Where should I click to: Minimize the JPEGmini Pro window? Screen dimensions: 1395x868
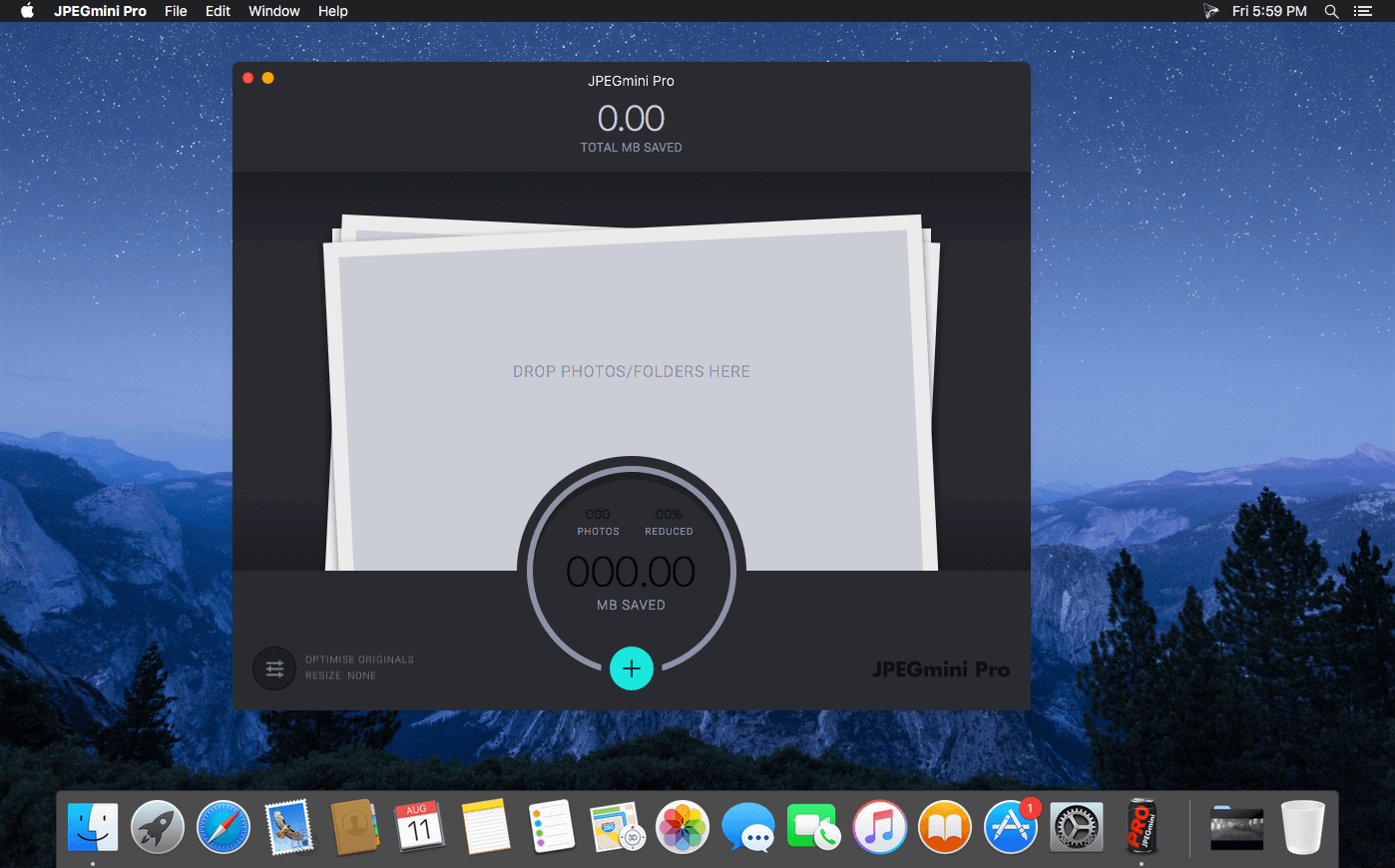267,78
